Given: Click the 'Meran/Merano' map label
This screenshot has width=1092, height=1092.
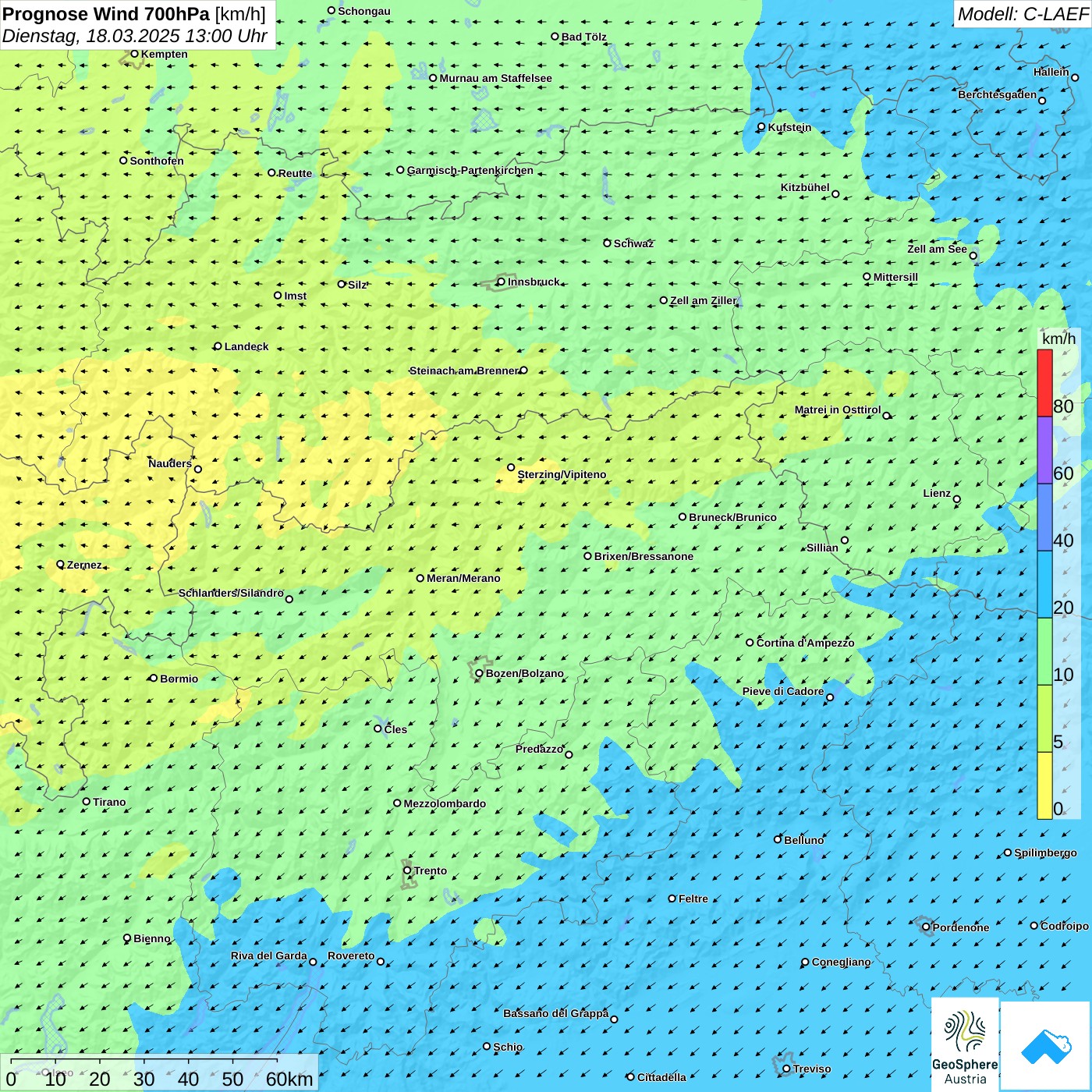Looking at the screenshot, I should tap(463, 578).
